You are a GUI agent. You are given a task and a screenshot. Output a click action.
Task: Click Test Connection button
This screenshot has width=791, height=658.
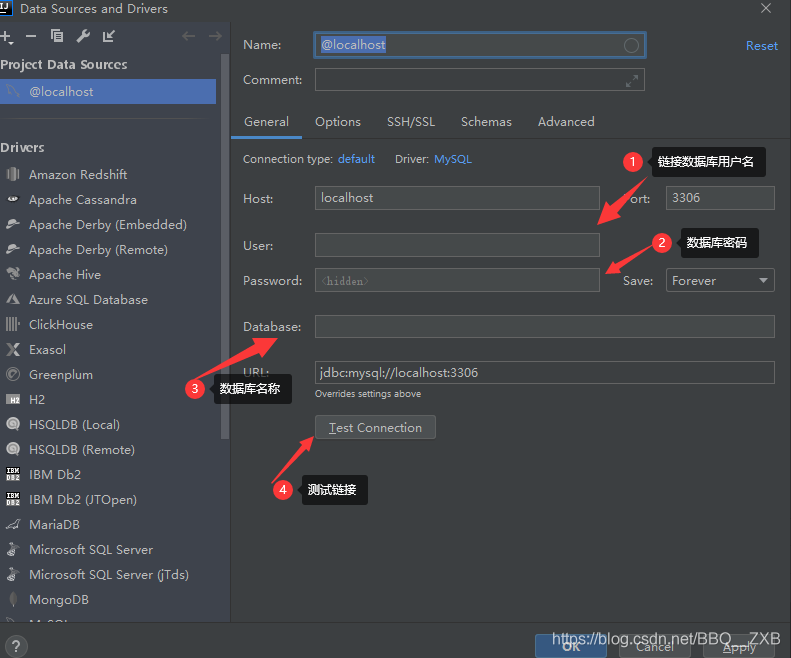pos(375,427)
